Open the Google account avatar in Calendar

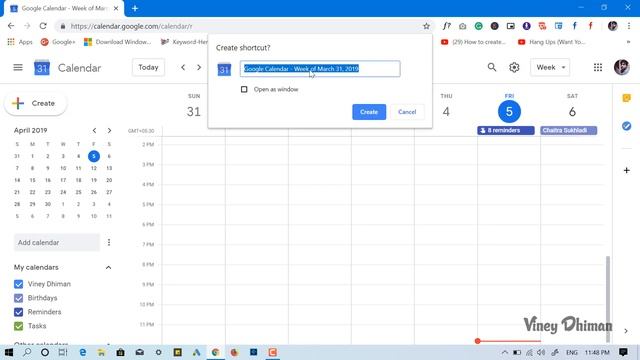[x=621, y=67]
